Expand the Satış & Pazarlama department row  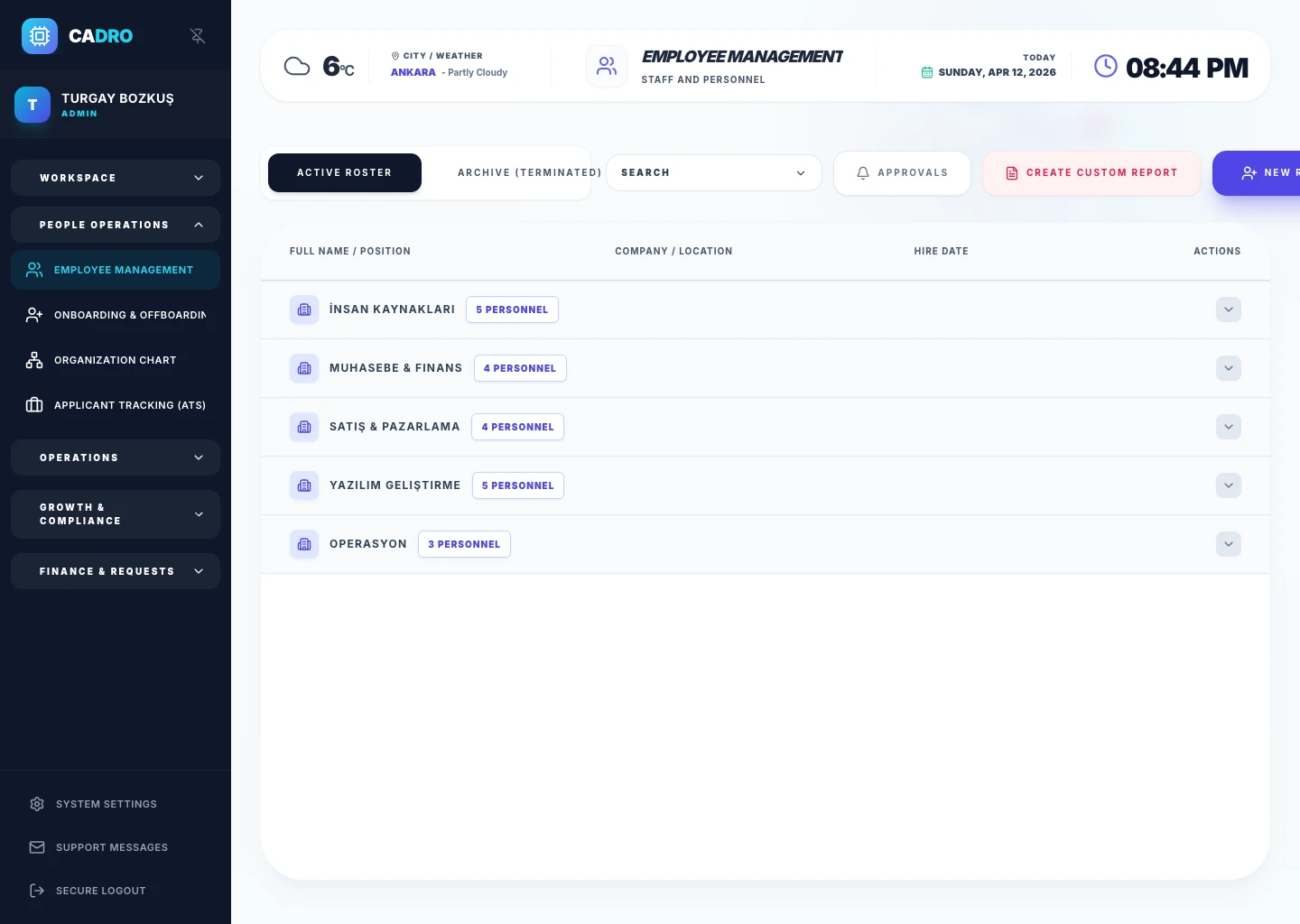[1229, 427]
